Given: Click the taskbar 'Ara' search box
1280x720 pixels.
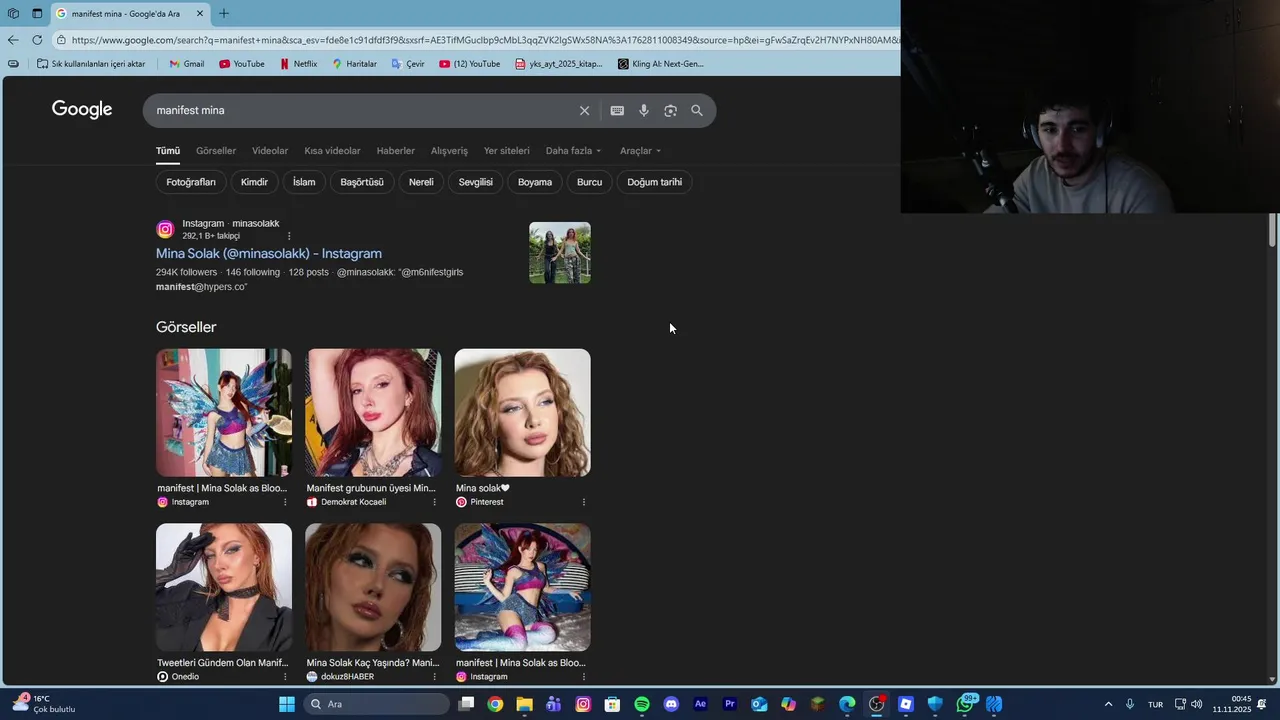Looking at the screenshot, I should (376, 704).
